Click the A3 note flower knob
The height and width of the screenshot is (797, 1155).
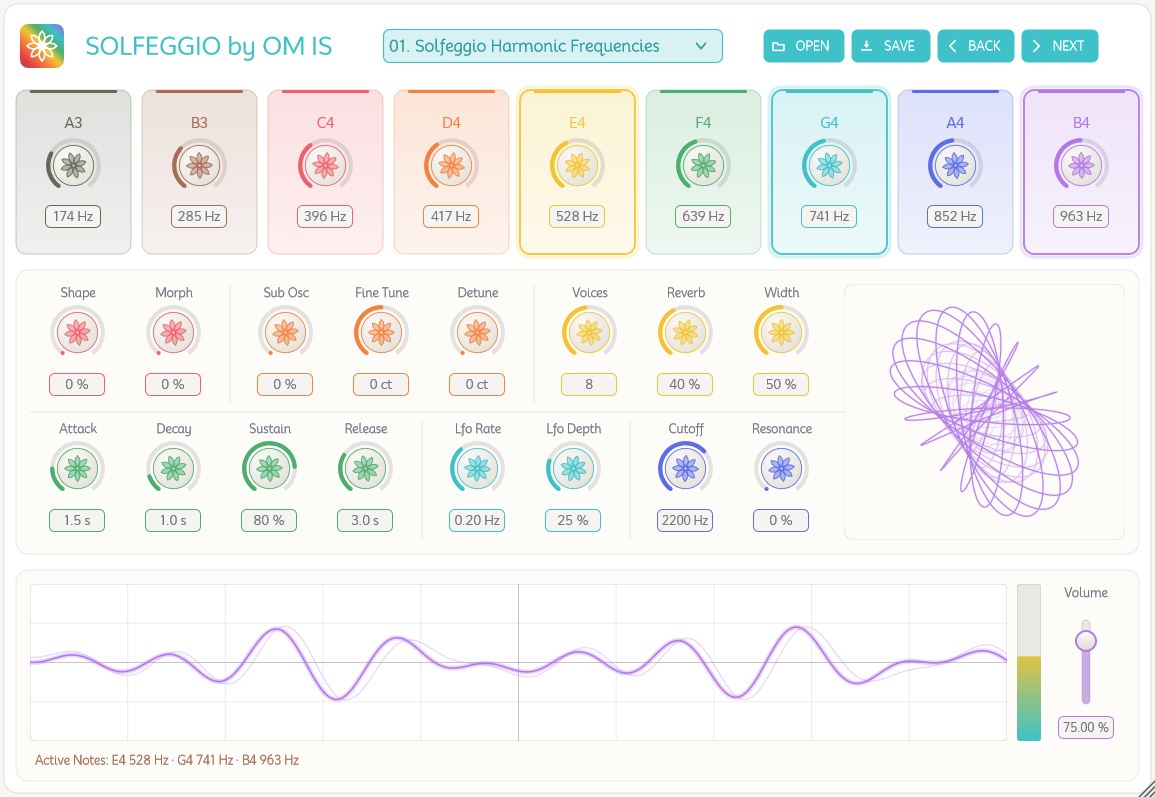pyautogui.click(x=74, y=166)
